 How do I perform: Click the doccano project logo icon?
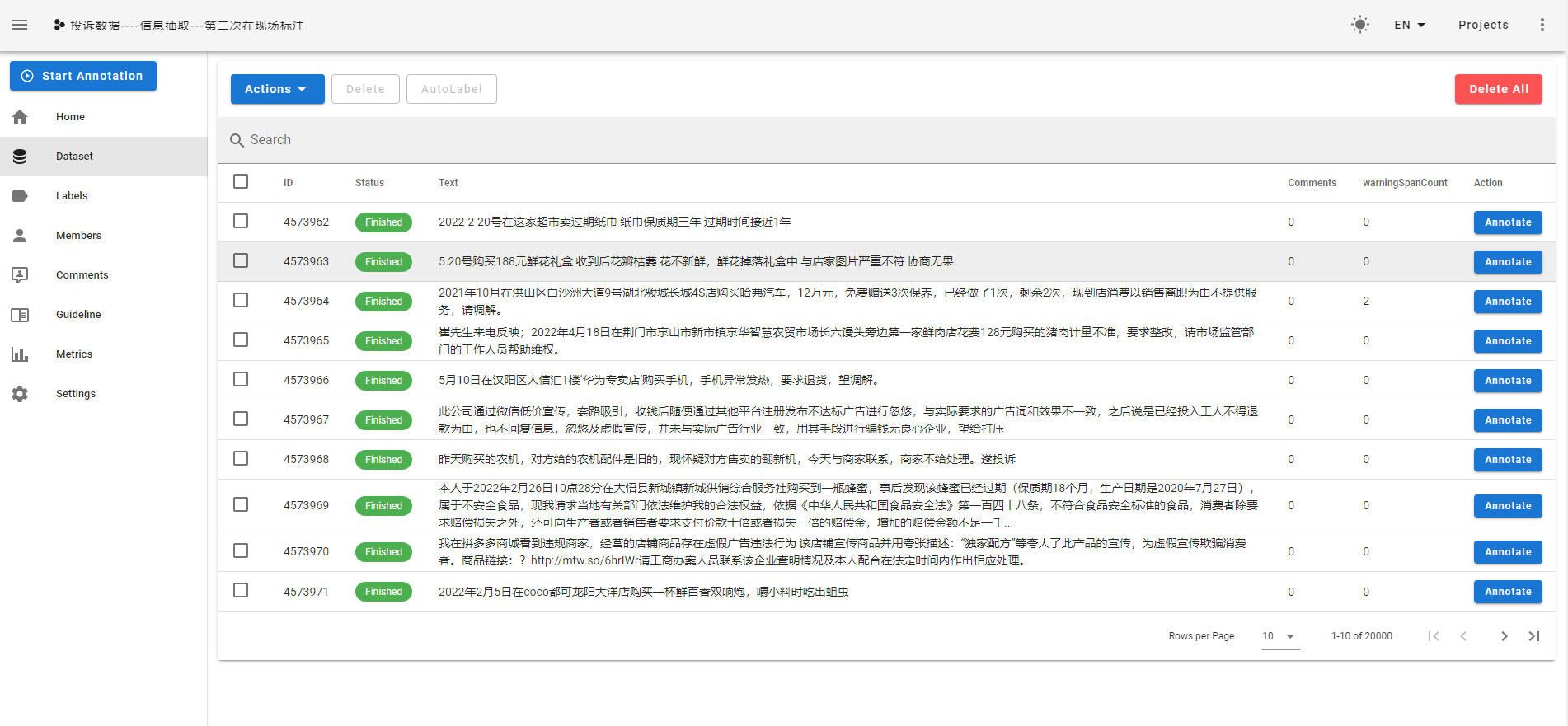(x=59, y=25)
